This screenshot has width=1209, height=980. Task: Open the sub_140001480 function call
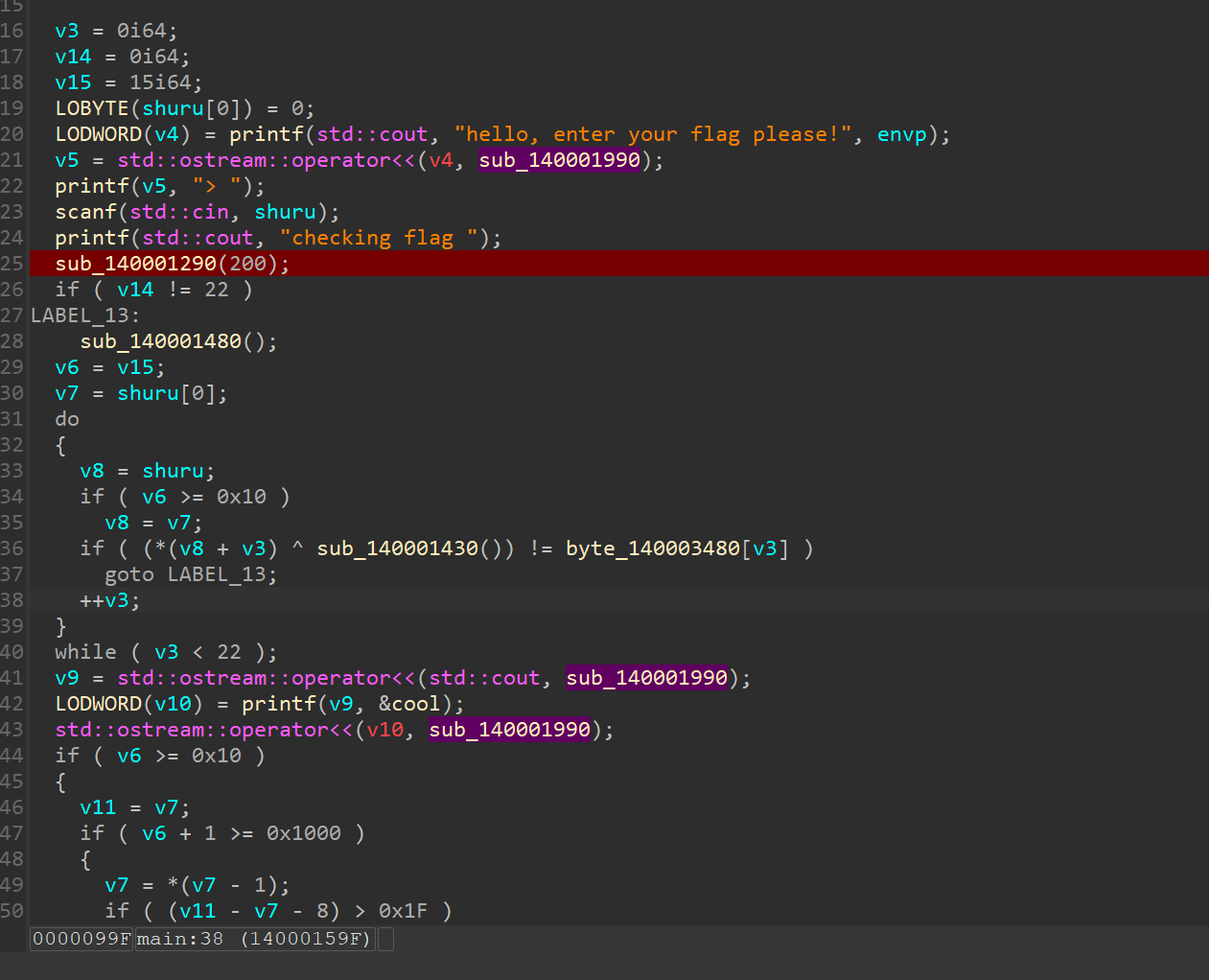point(160,341)
